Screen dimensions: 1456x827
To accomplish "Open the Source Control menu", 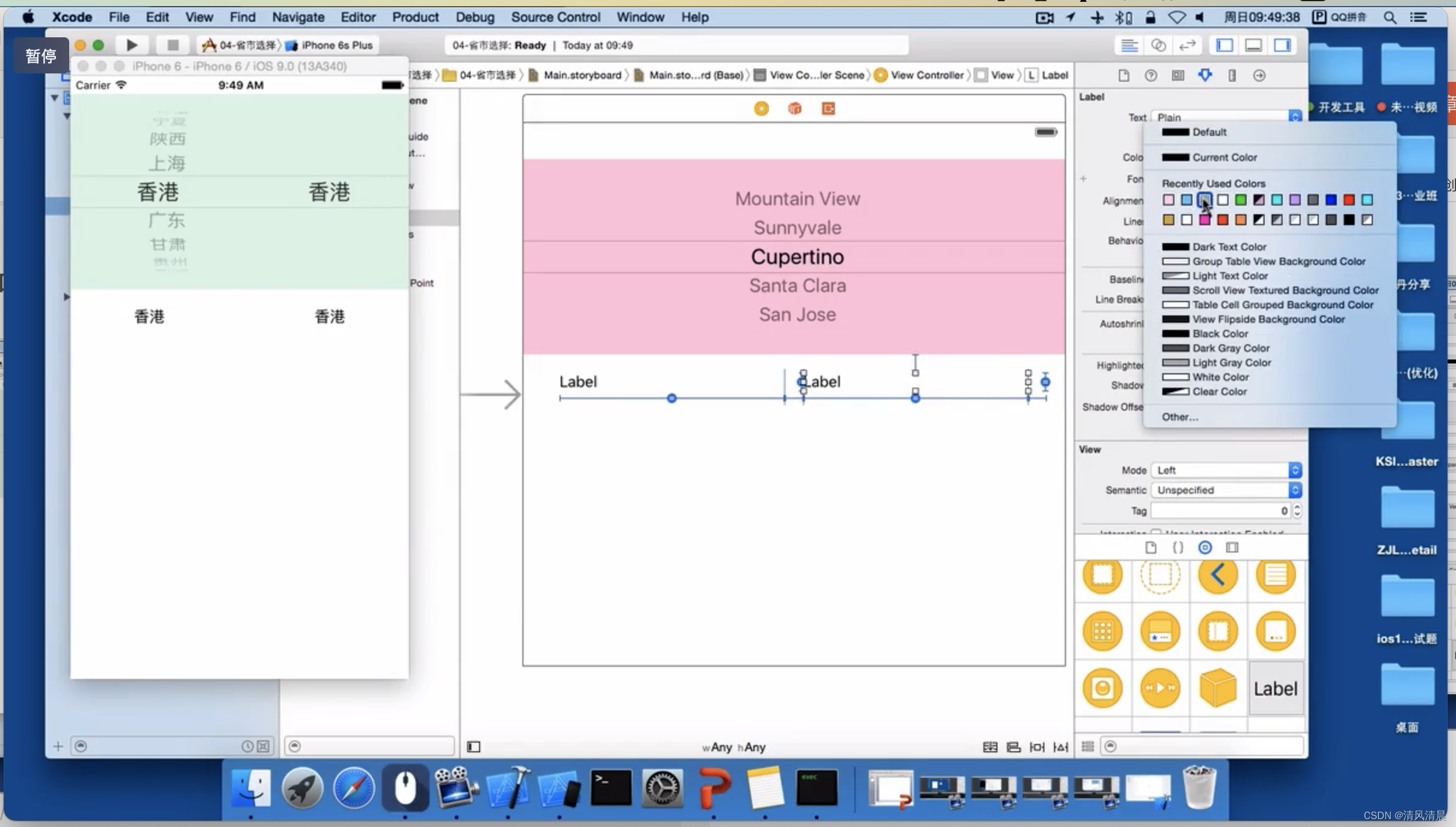I will 555,17.
